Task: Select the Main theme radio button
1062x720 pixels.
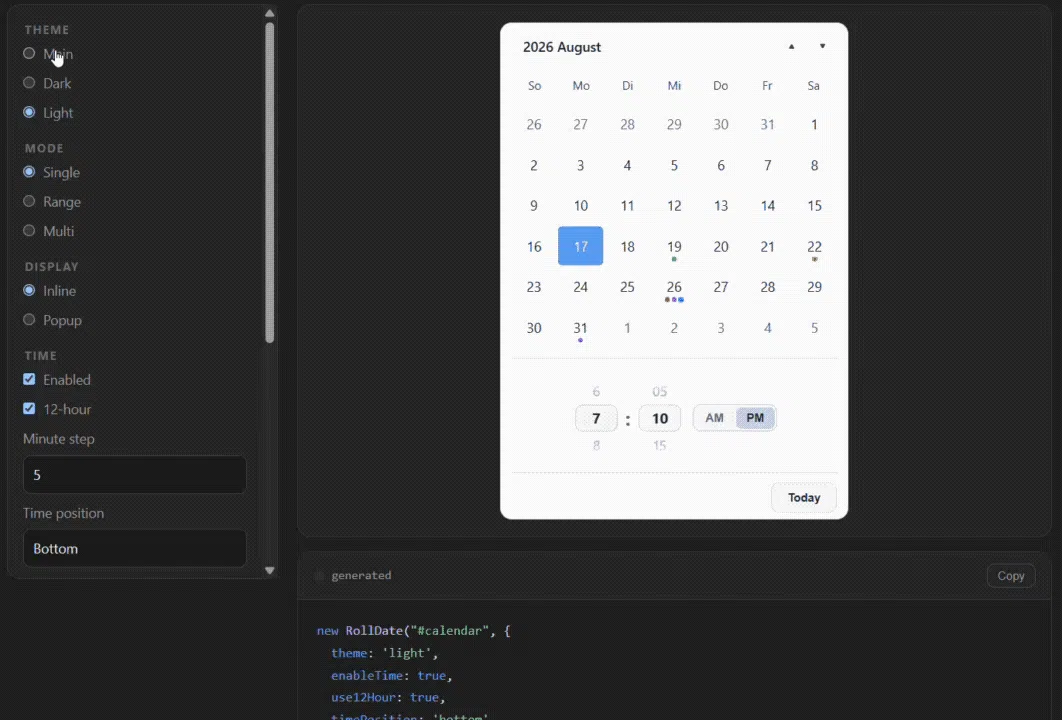Action: pos(29,54)
